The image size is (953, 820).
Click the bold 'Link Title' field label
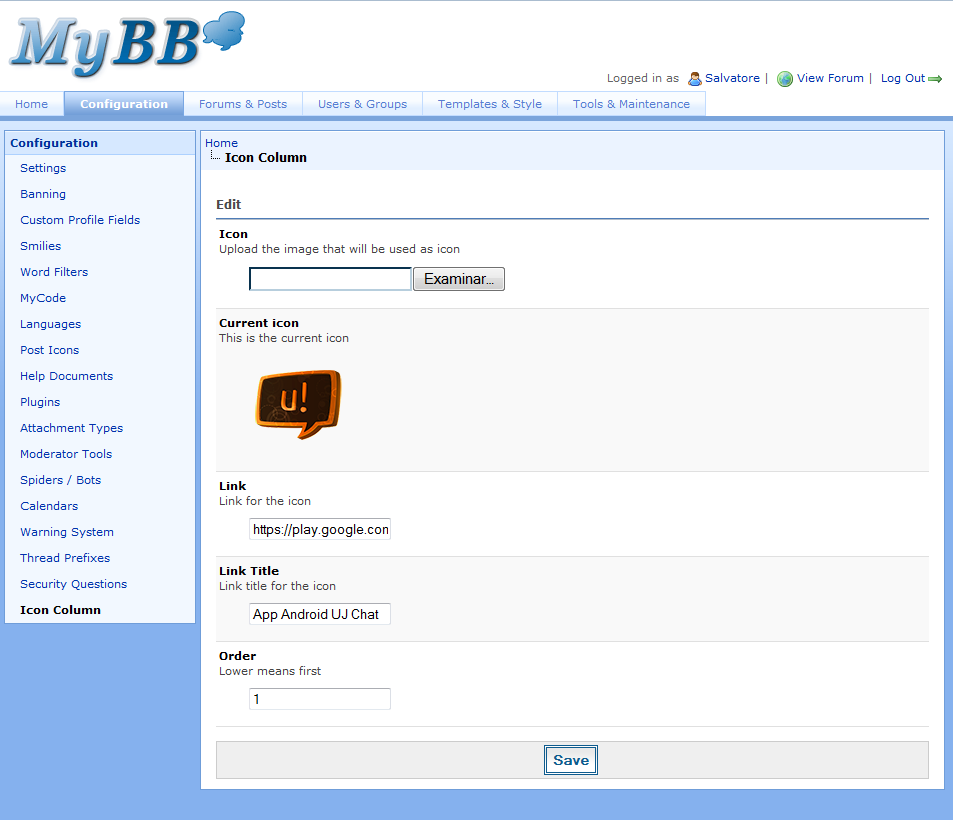point(249,571)
